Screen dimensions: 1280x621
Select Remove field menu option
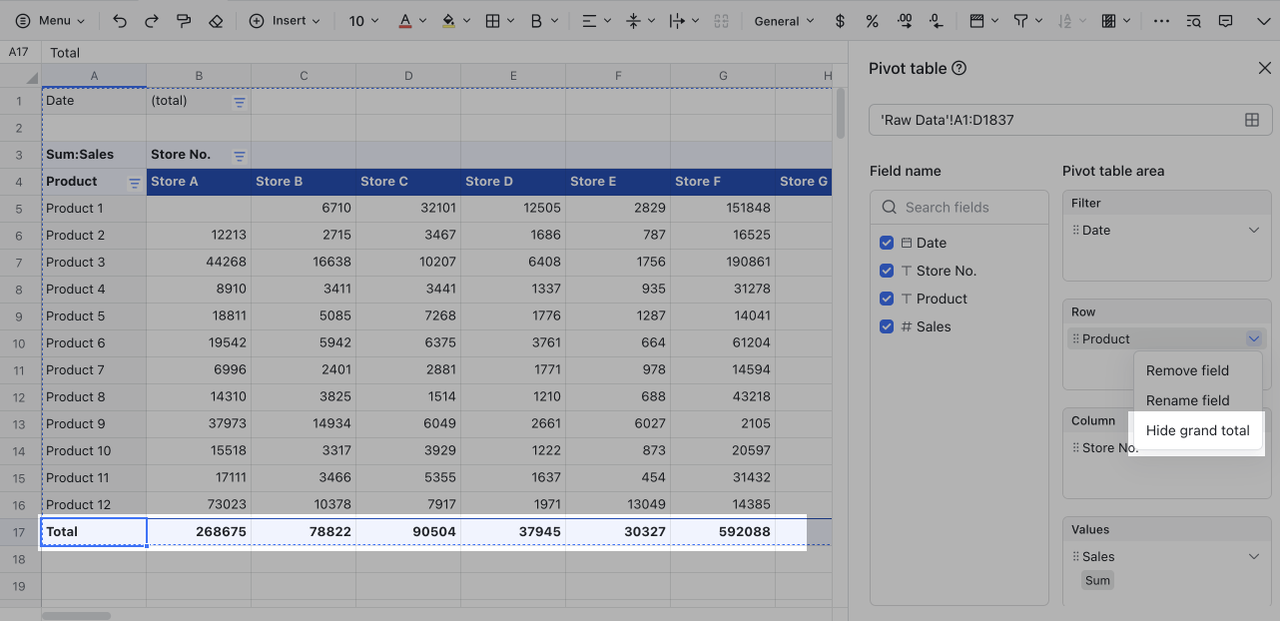click(1187, 371)
